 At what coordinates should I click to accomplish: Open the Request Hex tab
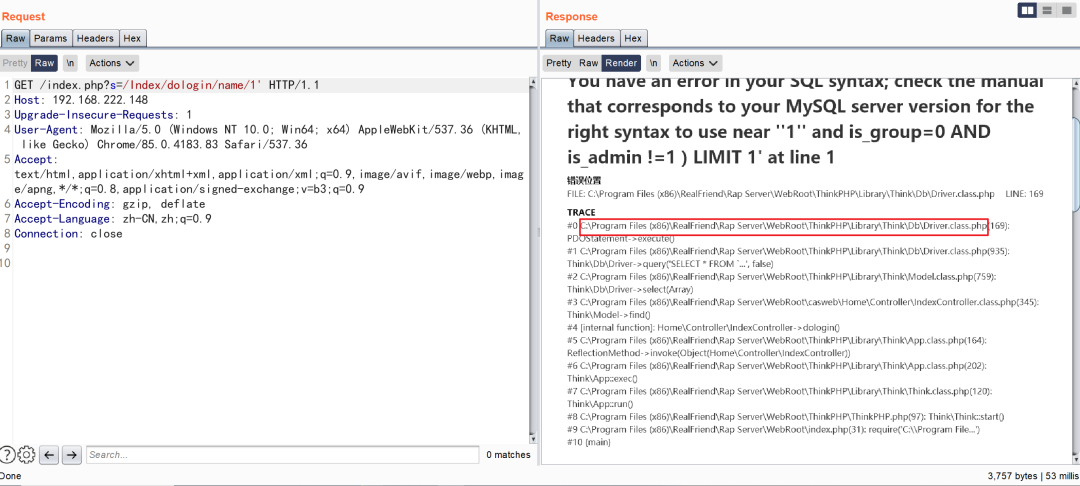(132, 39)
